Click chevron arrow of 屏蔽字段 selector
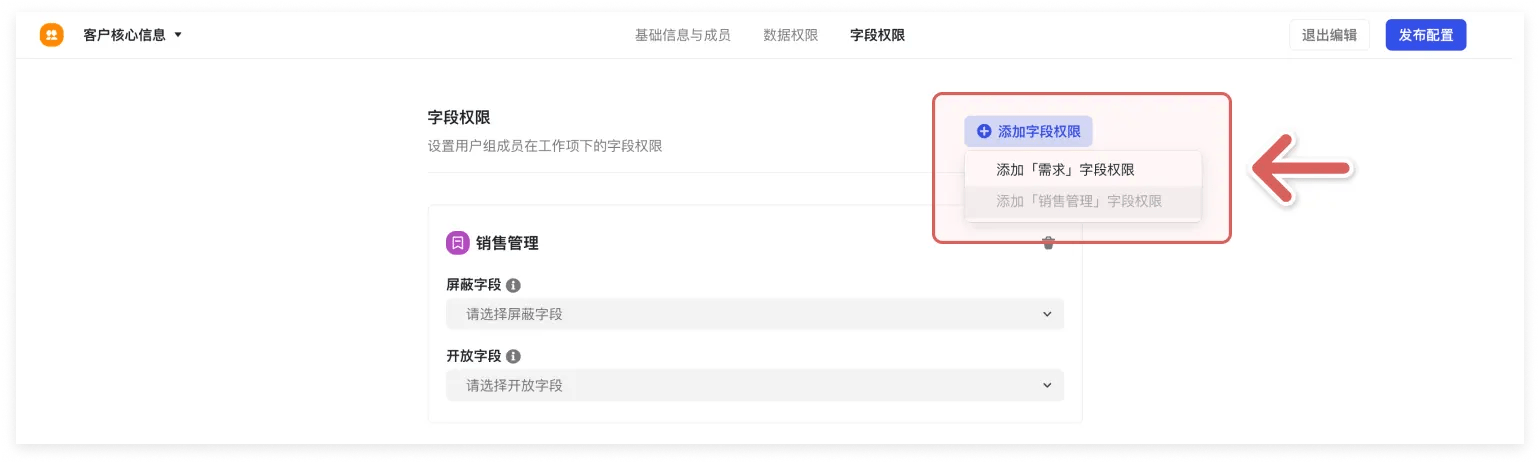Image resolution: width=1538 pixels, height=462 pixels. click(1047, 314)
